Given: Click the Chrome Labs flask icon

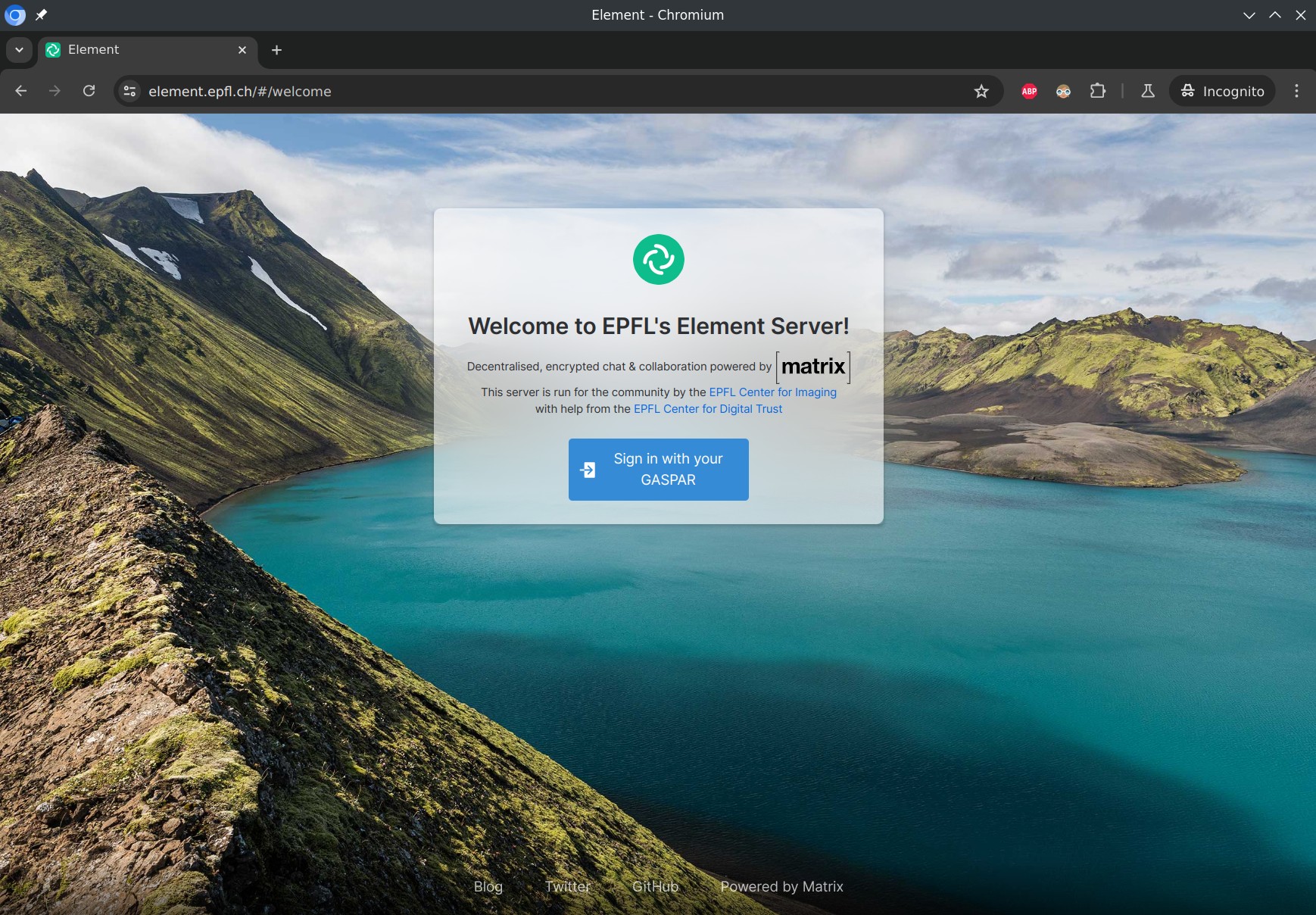Looking at the screenshot, I should [1148, 91].
